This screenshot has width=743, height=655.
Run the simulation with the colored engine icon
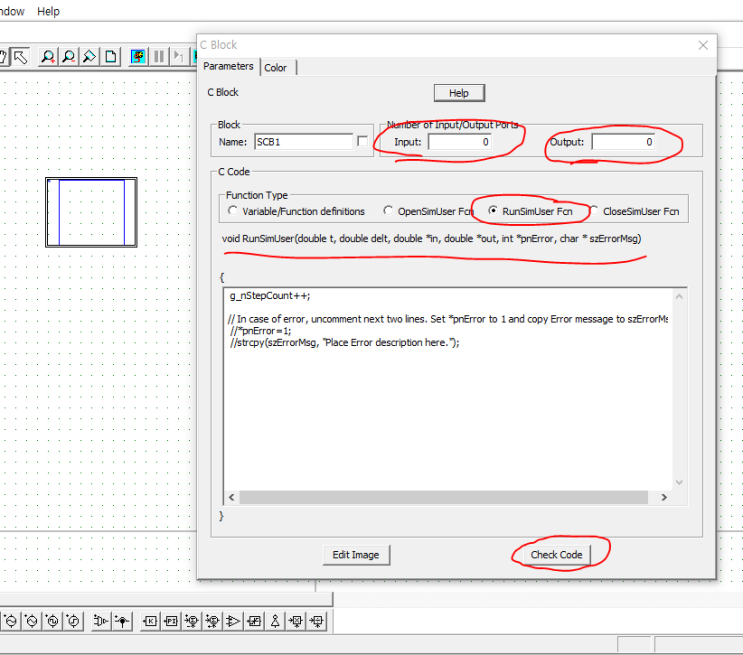[x=138, y=57]
